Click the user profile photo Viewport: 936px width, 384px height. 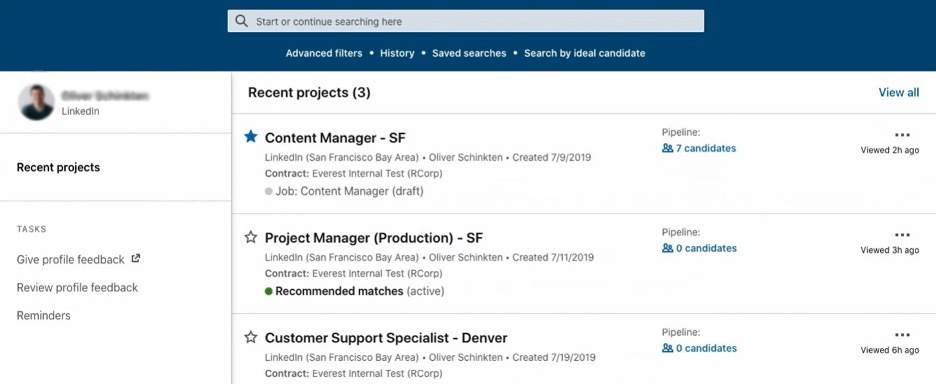(x=37, y=102)
